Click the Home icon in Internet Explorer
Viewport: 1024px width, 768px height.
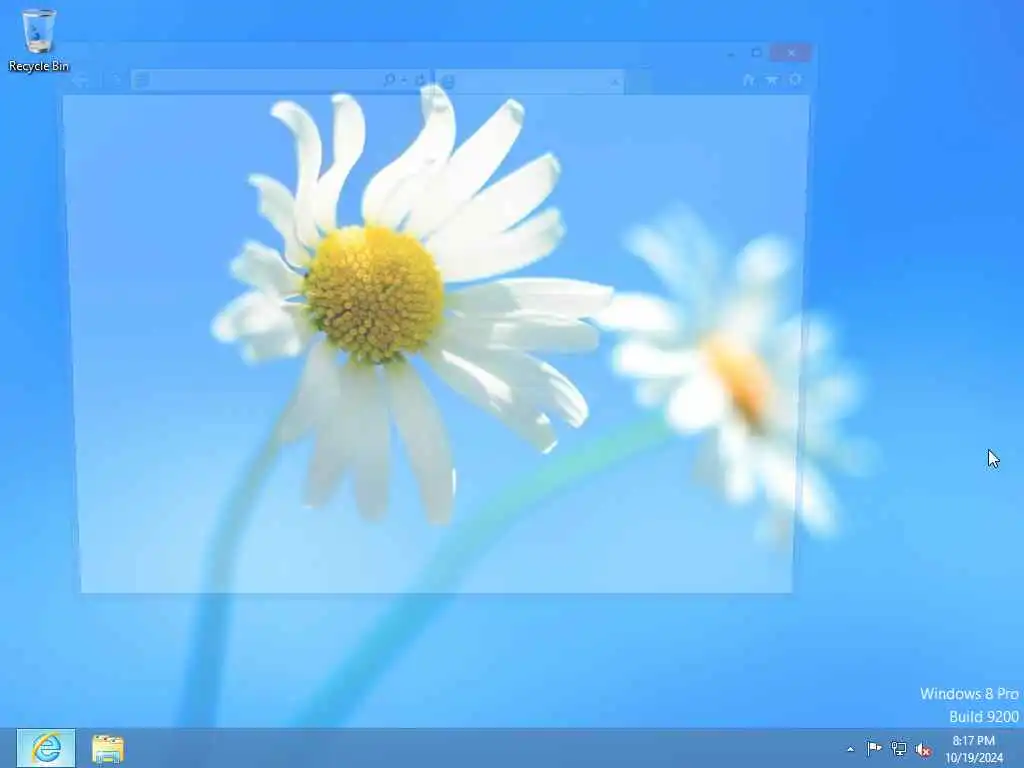coord(748,80)
